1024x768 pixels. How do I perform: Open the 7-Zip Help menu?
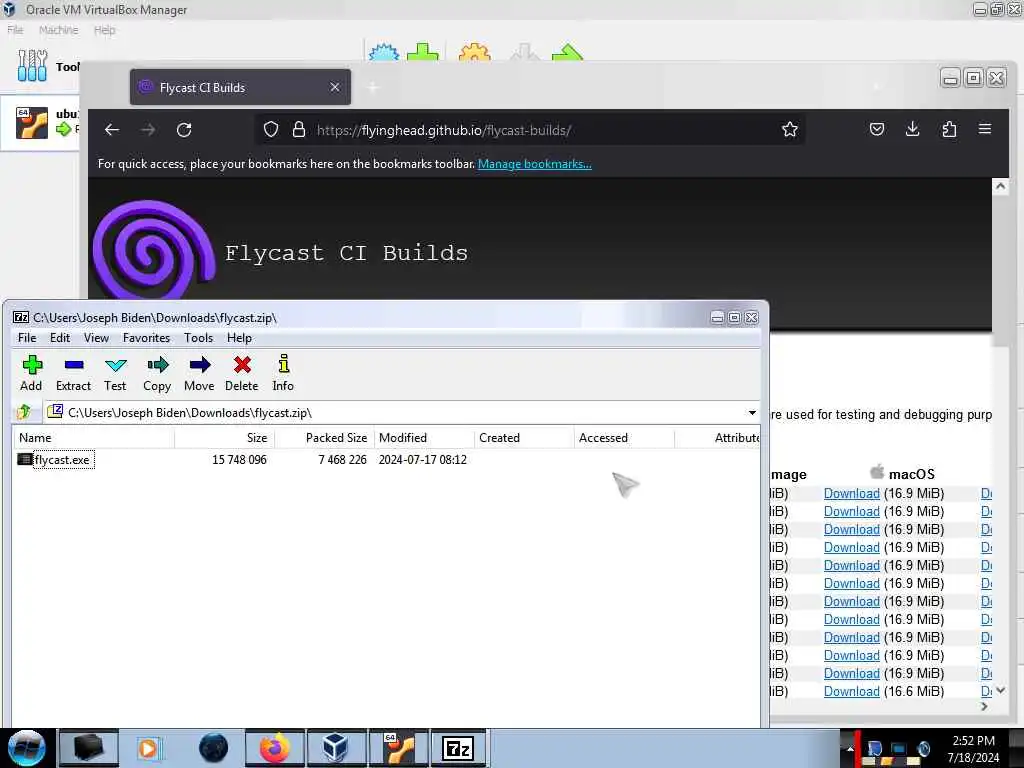point(239,338)
